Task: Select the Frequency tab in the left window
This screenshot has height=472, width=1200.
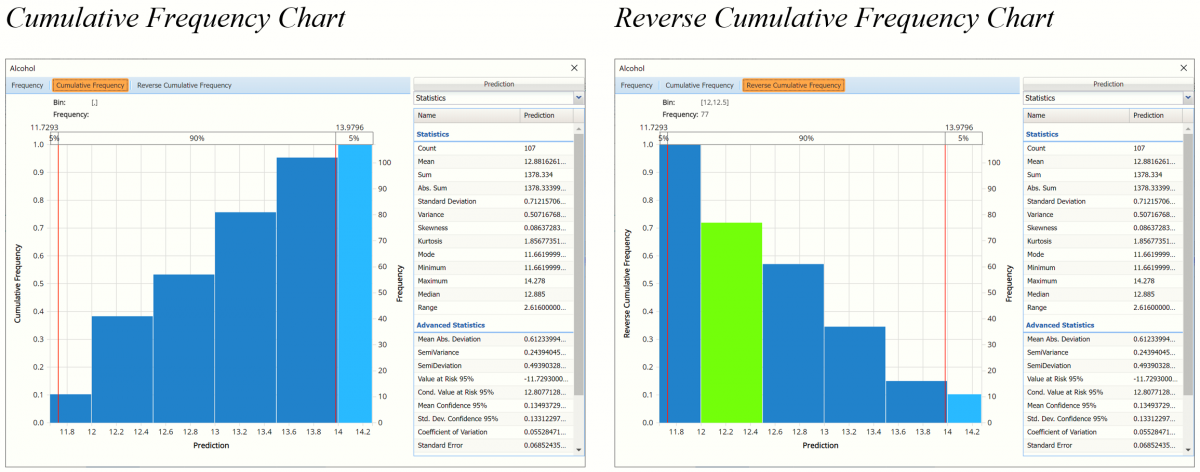Action: point(27,85)
